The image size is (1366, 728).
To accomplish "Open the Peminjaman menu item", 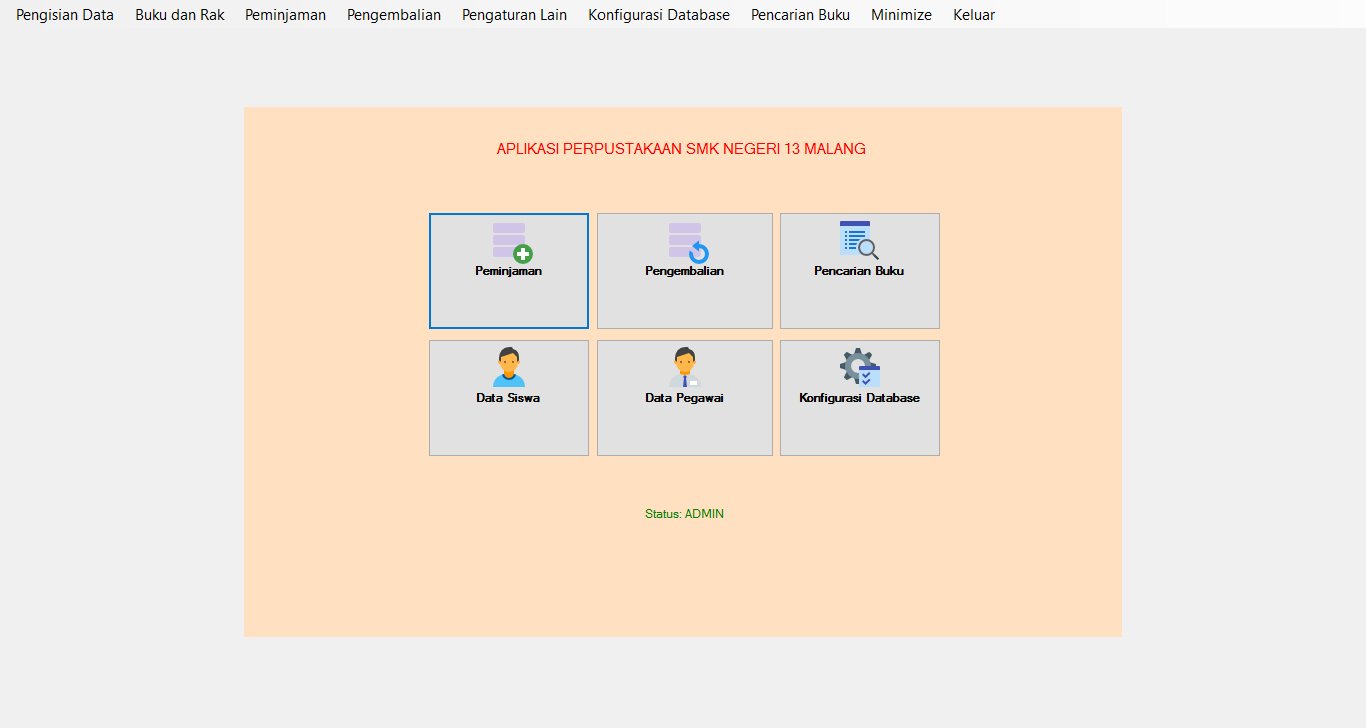I will 285,14.
